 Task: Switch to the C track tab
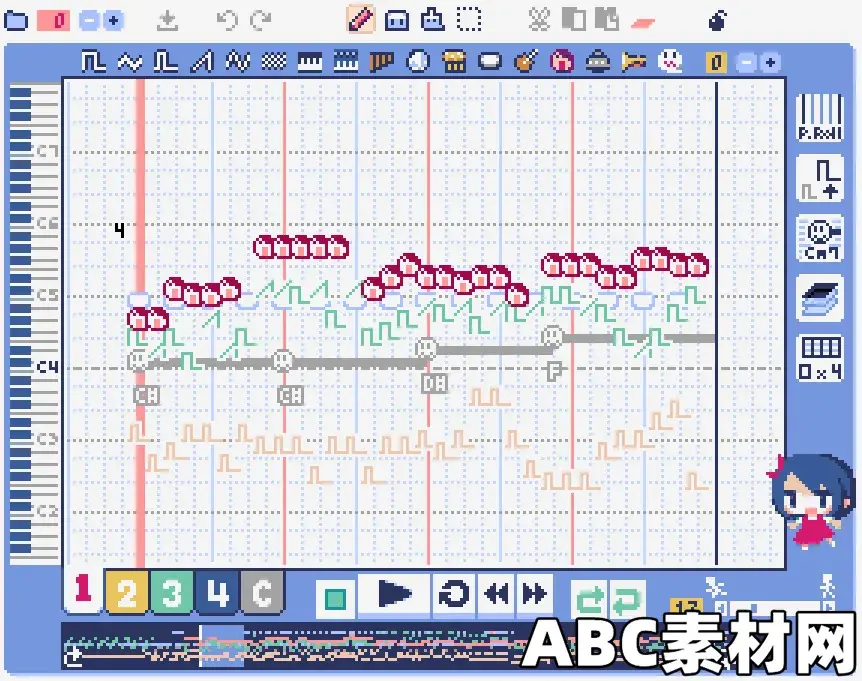pos(261,593)
